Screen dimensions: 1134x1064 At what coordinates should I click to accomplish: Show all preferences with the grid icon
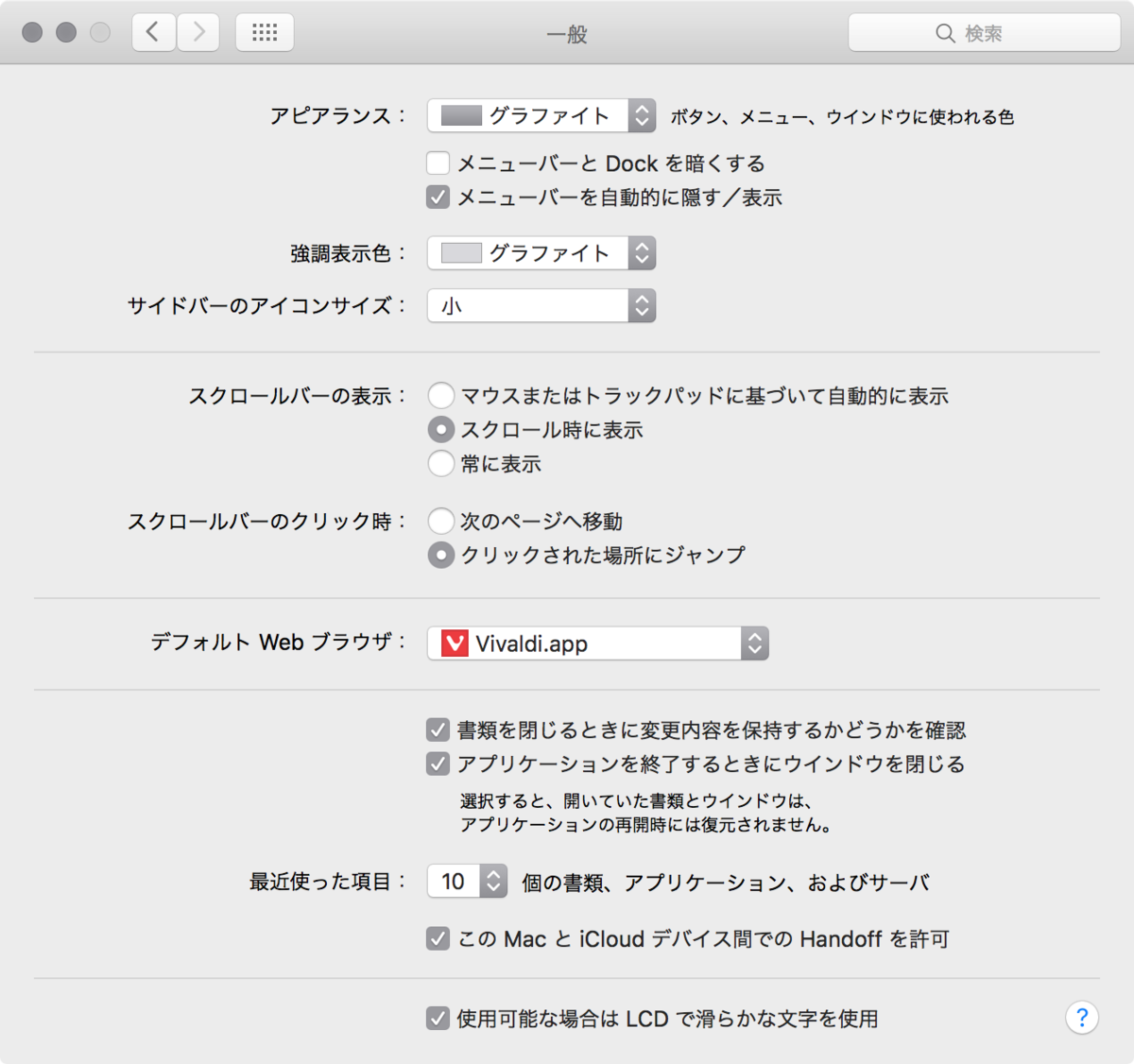265,33
